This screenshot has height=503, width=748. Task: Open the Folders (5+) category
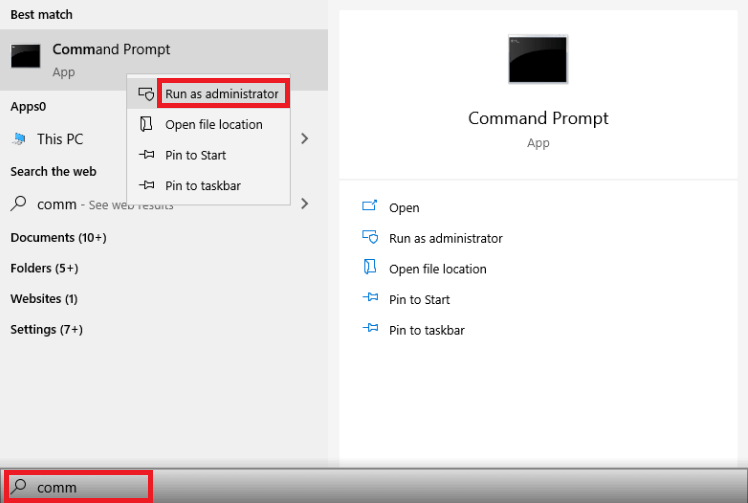tap(44, 268)
